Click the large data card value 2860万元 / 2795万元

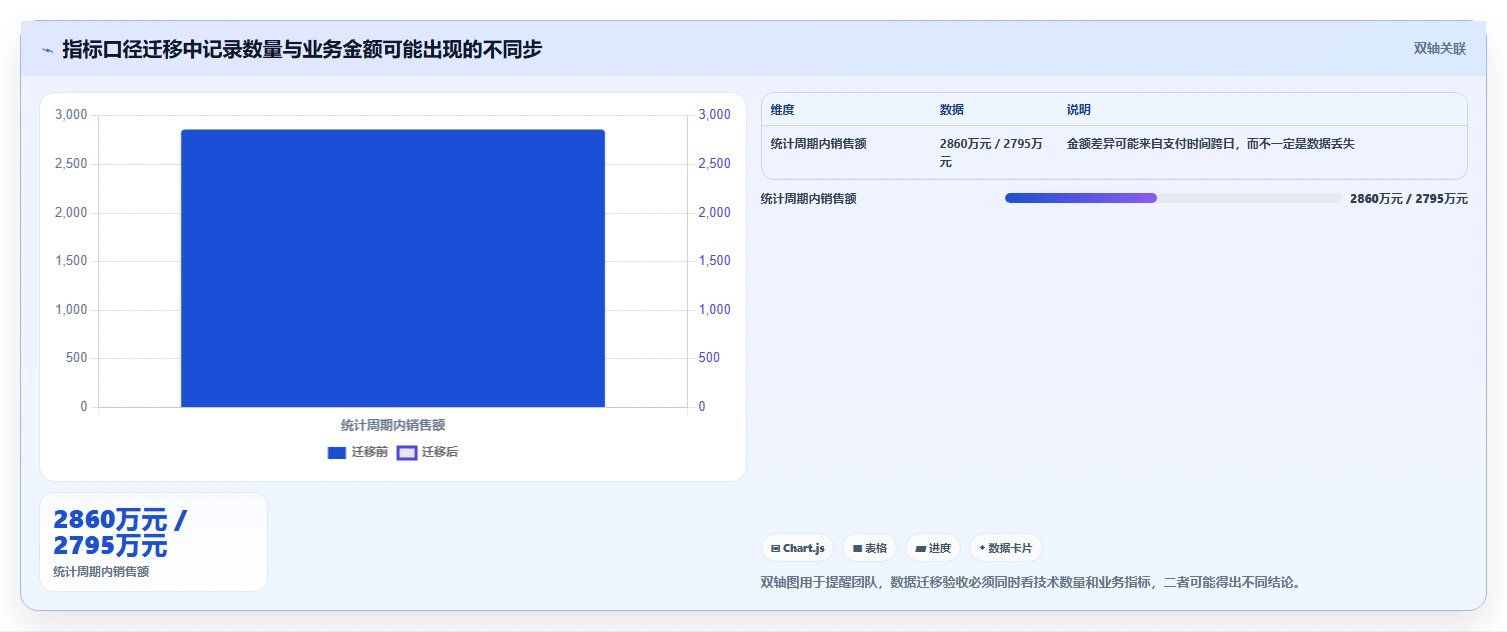tap(120, 533)
